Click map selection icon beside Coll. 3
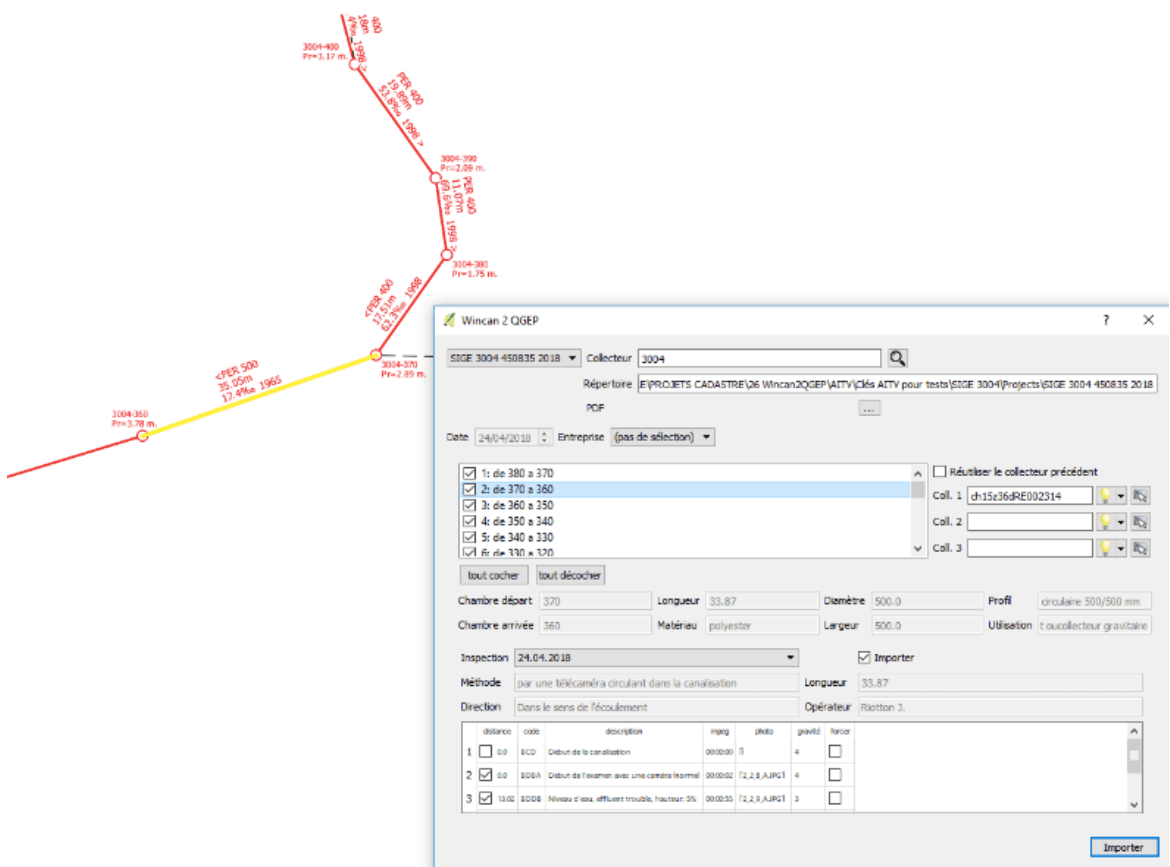The height and width of the screenshot is (867, 1170). [1140, 548]
